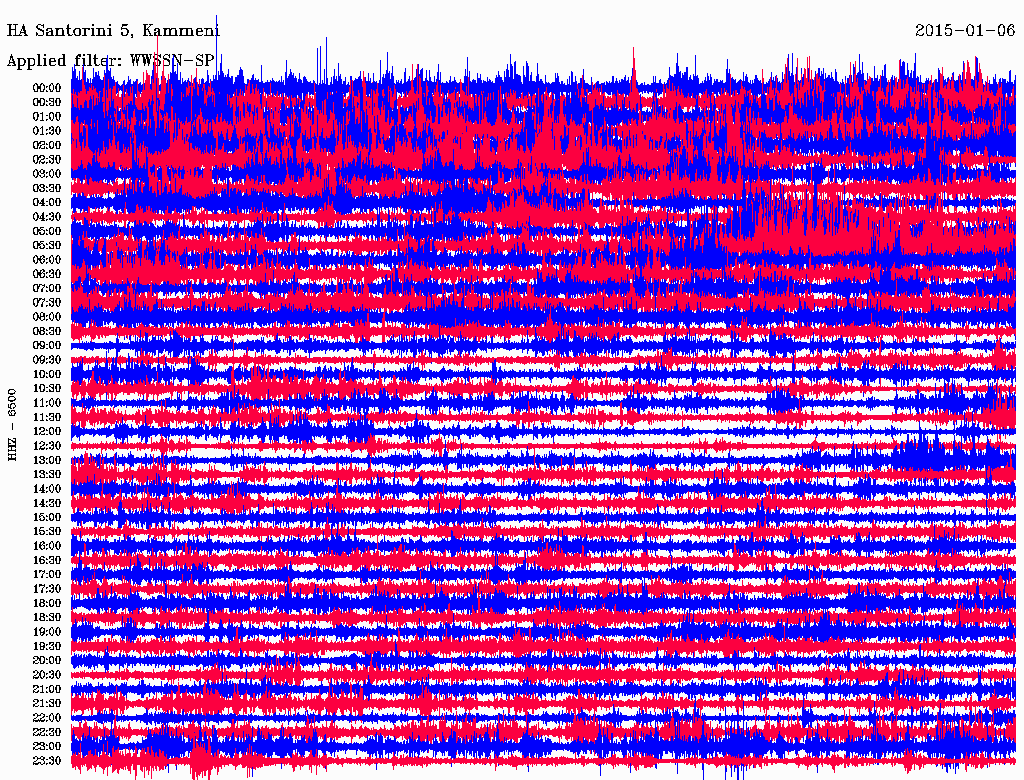Select the 21:00 time label
Viewport: 1024px width, 780px height.
47,689
